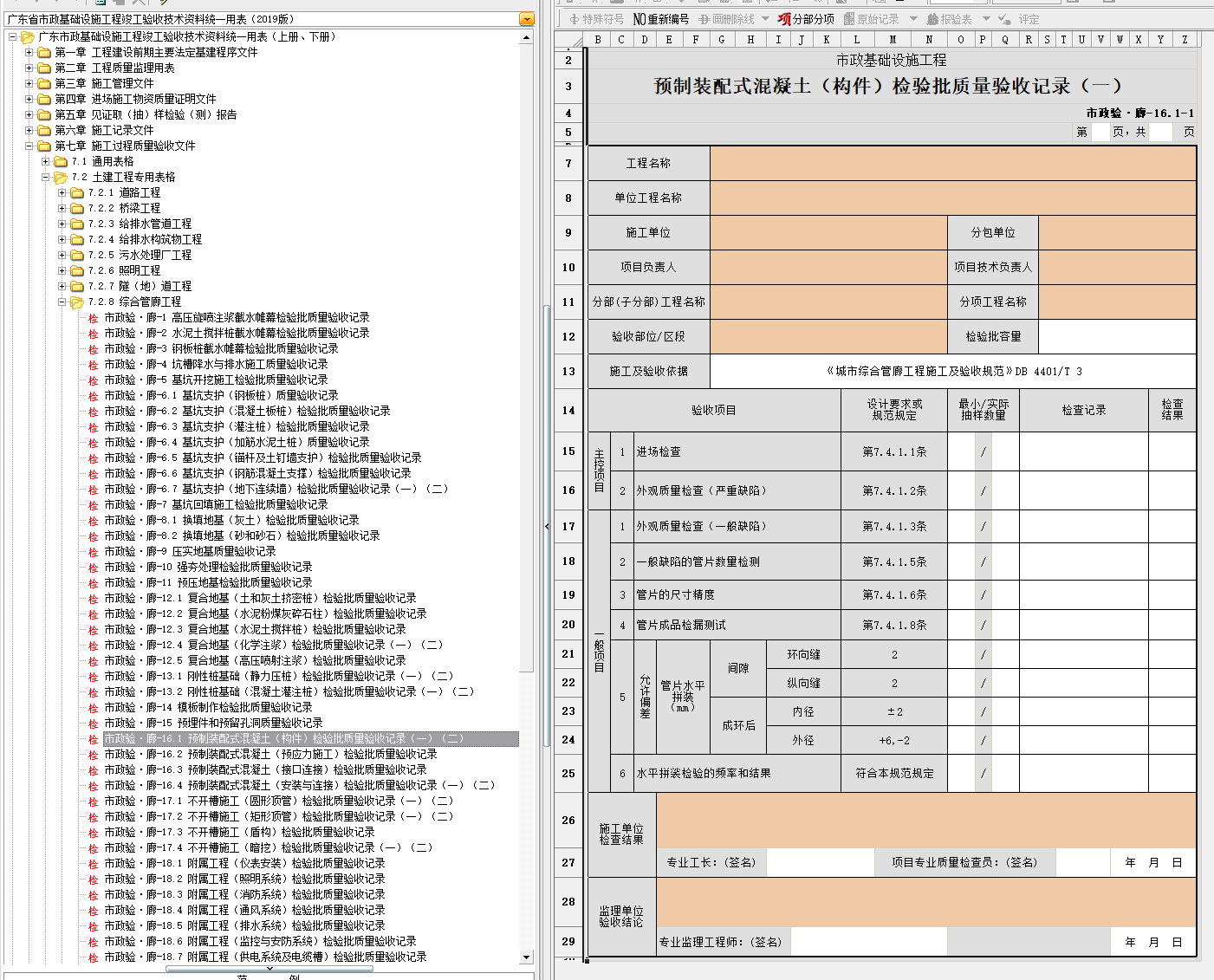Click the 检 icon beside 廊-18.7 供电系统及电缆槽
This screenshot has width=1214, height=980.
[94, 957]
